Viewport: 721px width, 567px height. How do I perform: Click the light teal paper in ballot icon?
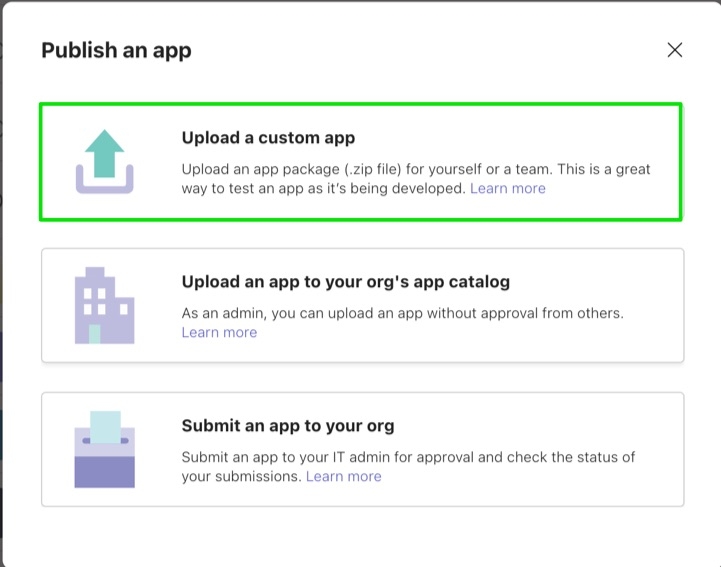pos(105,427)
